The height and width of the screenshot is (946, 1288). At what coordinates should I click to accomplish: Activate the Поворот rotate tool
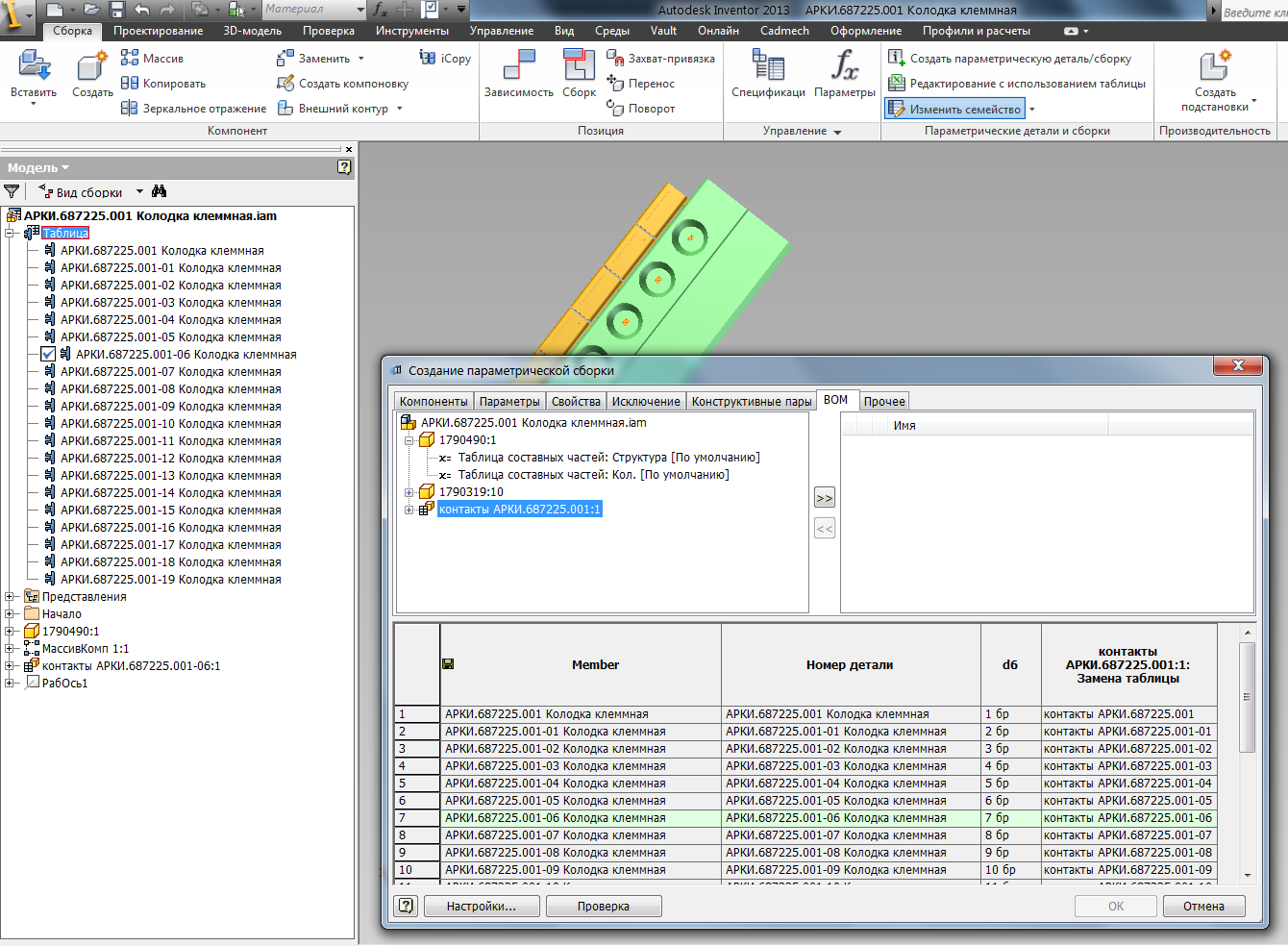[640, 109]
